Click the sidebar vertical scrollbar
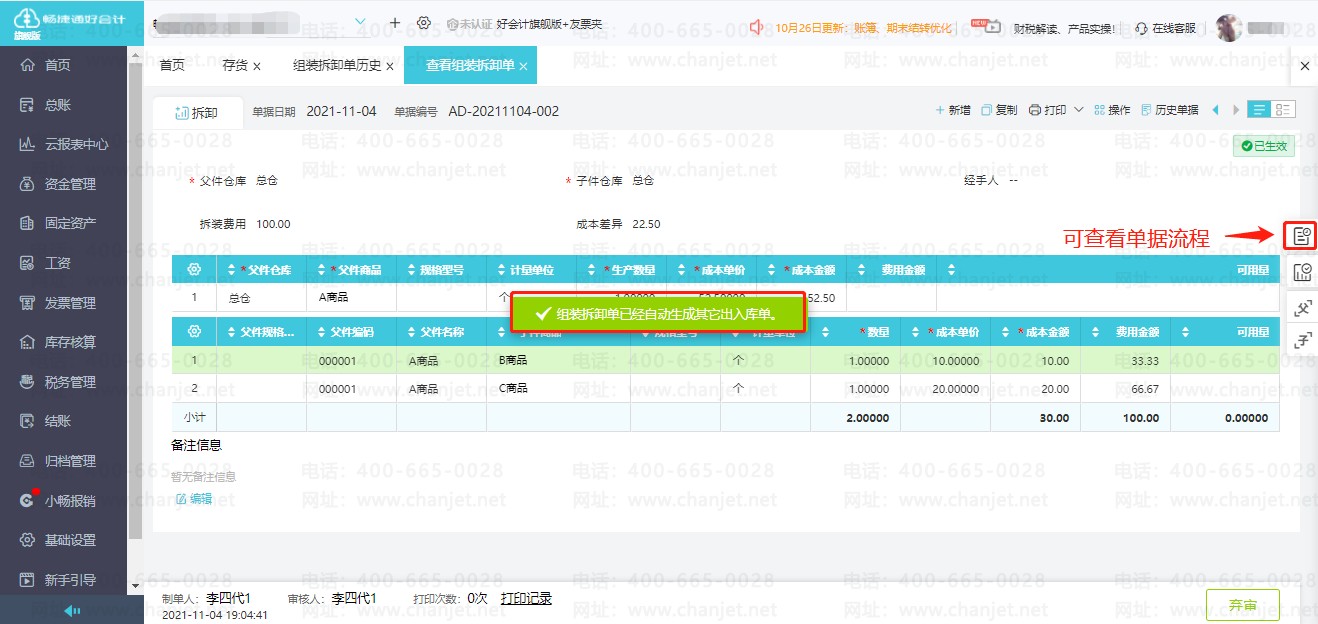Image resolution: width=1318 pixels, height=624 pixels. [135, 300]
